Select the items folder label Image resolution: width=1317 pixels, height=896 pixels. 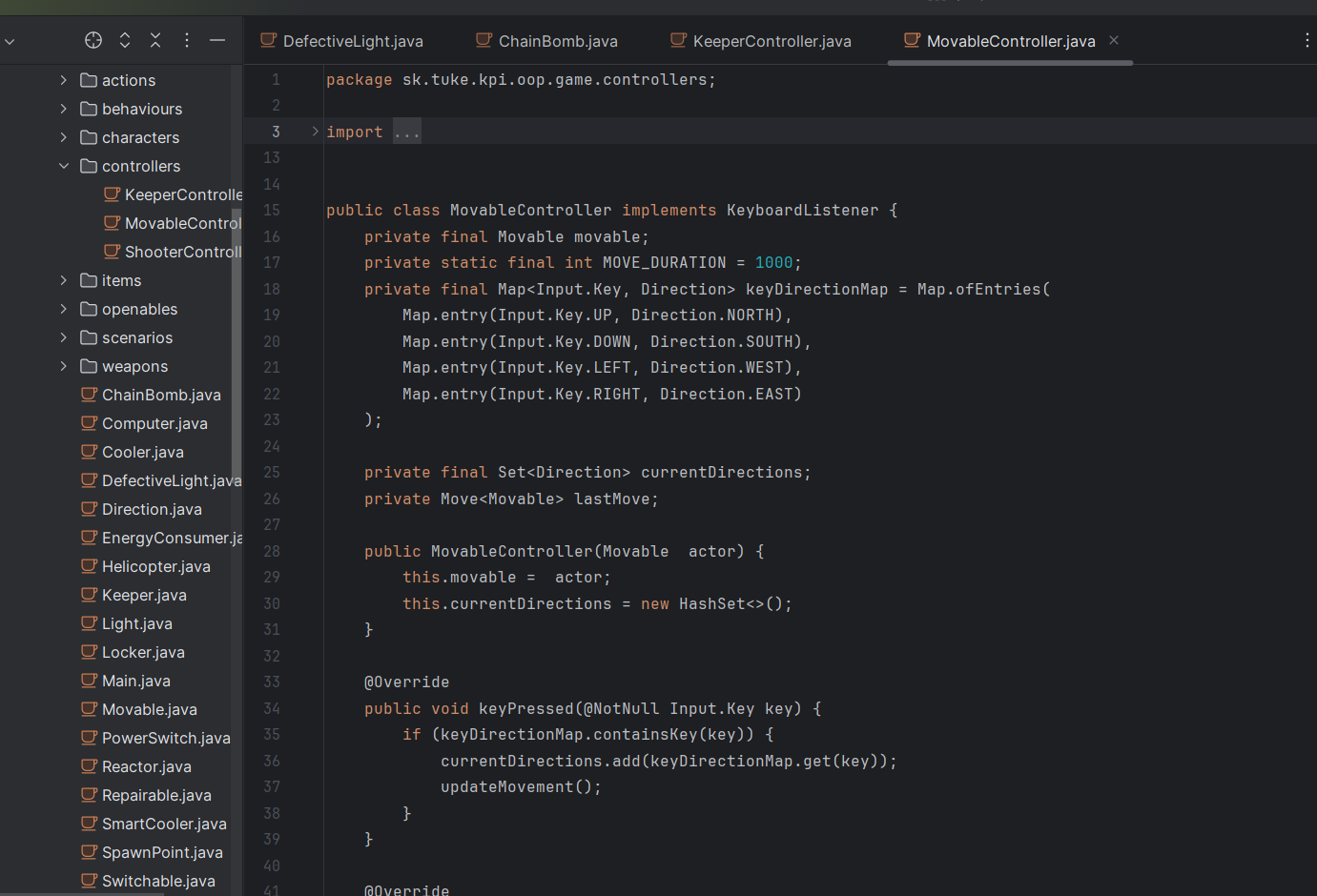[x=121, y=280]
